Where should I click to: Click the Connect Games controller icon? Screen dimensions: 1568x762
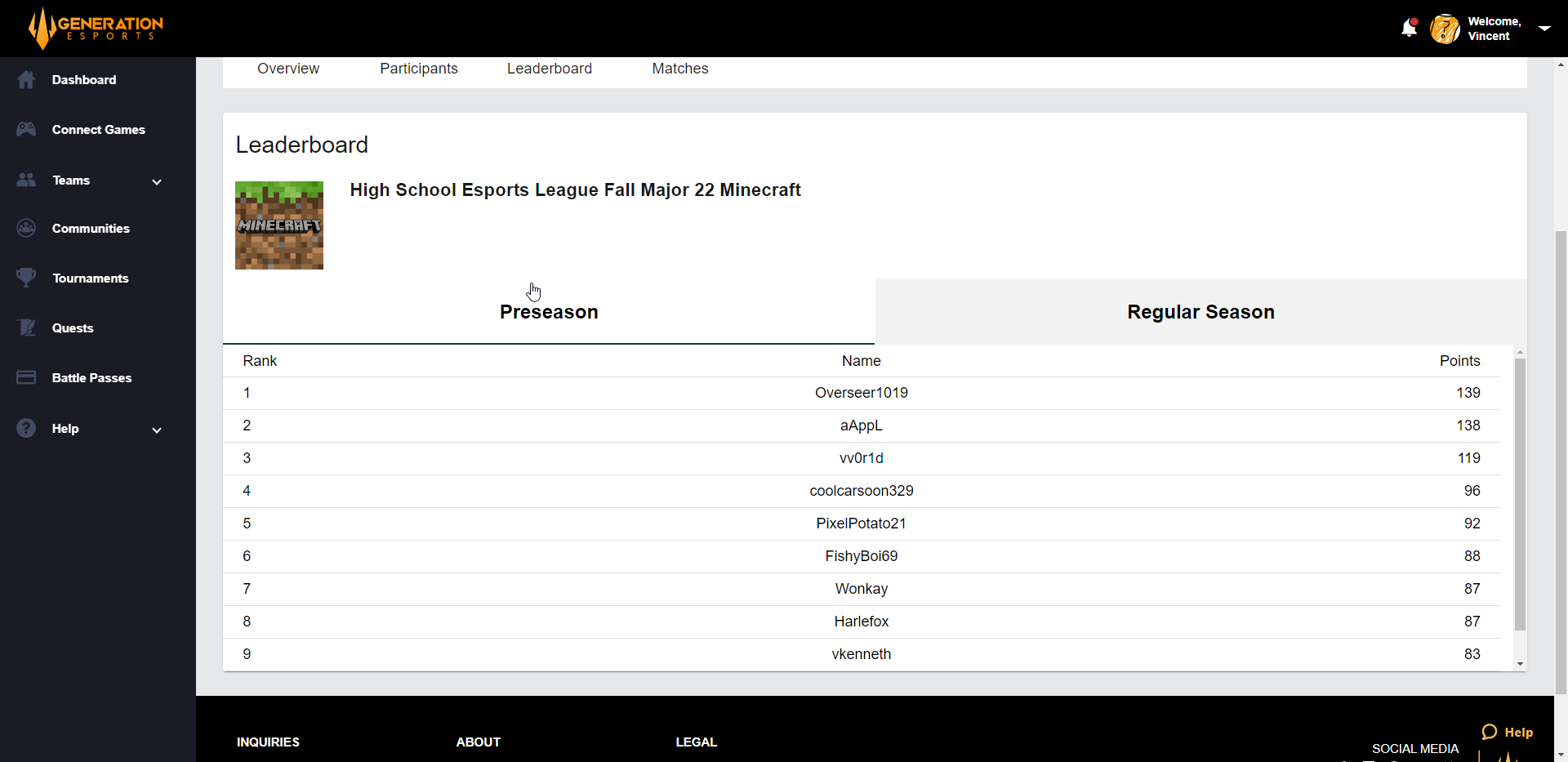tap(26, 129)
